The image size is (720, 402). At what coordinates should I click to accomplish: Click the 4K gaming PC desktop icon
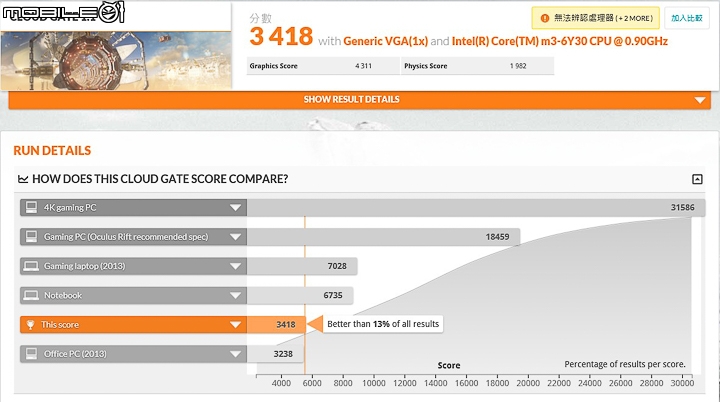31,207
